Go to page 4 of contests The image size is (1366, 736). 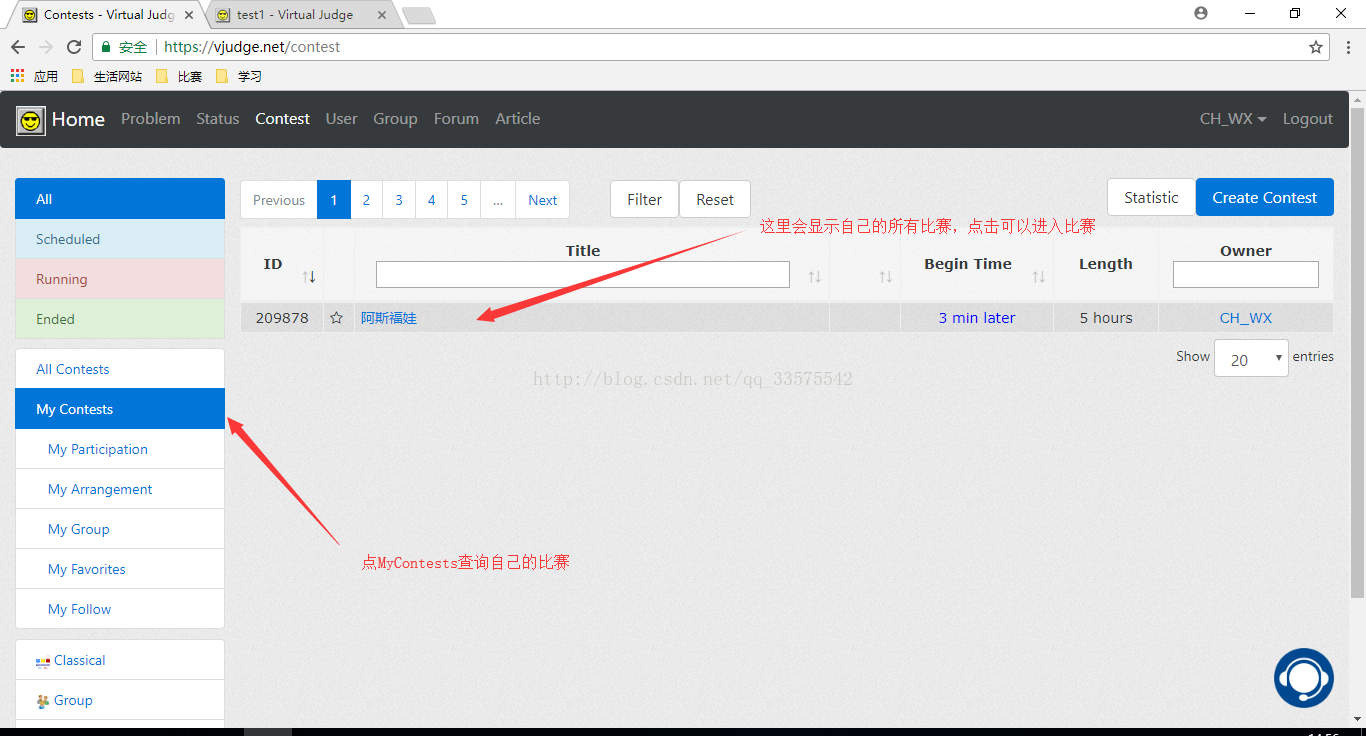(431, 200)
